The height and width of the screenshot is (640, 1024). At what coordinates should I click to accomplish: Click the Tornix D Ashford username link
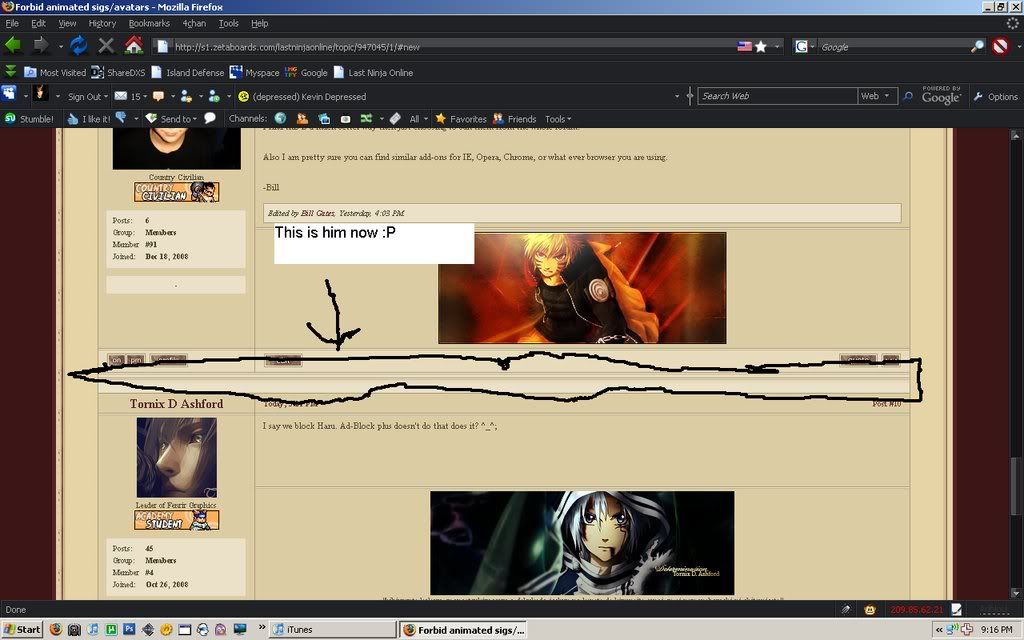(x=176, y=404)
